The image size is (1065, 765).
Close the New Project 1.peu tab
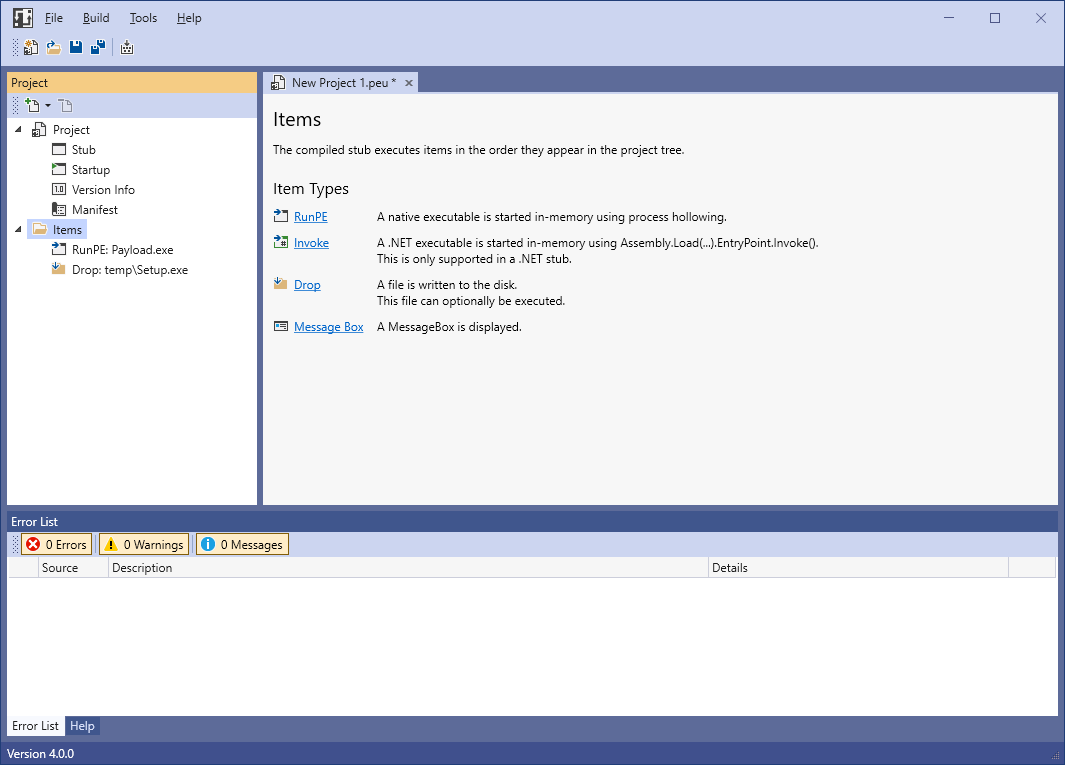tap(409, 83)
